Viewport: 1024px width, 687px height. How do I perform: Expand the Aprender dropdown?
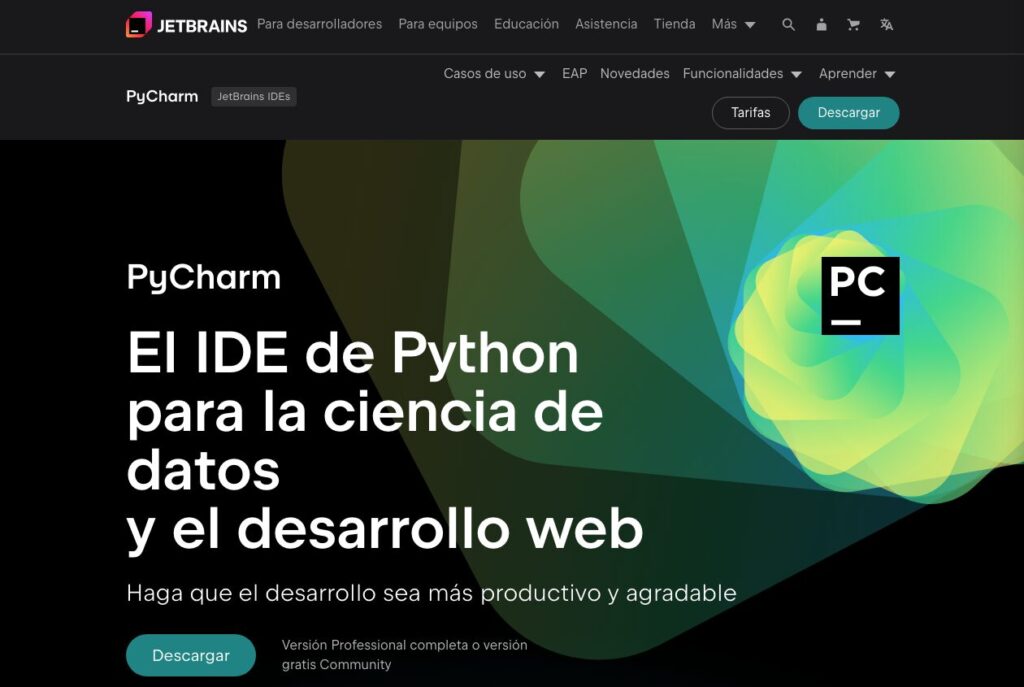click(857, 74)
